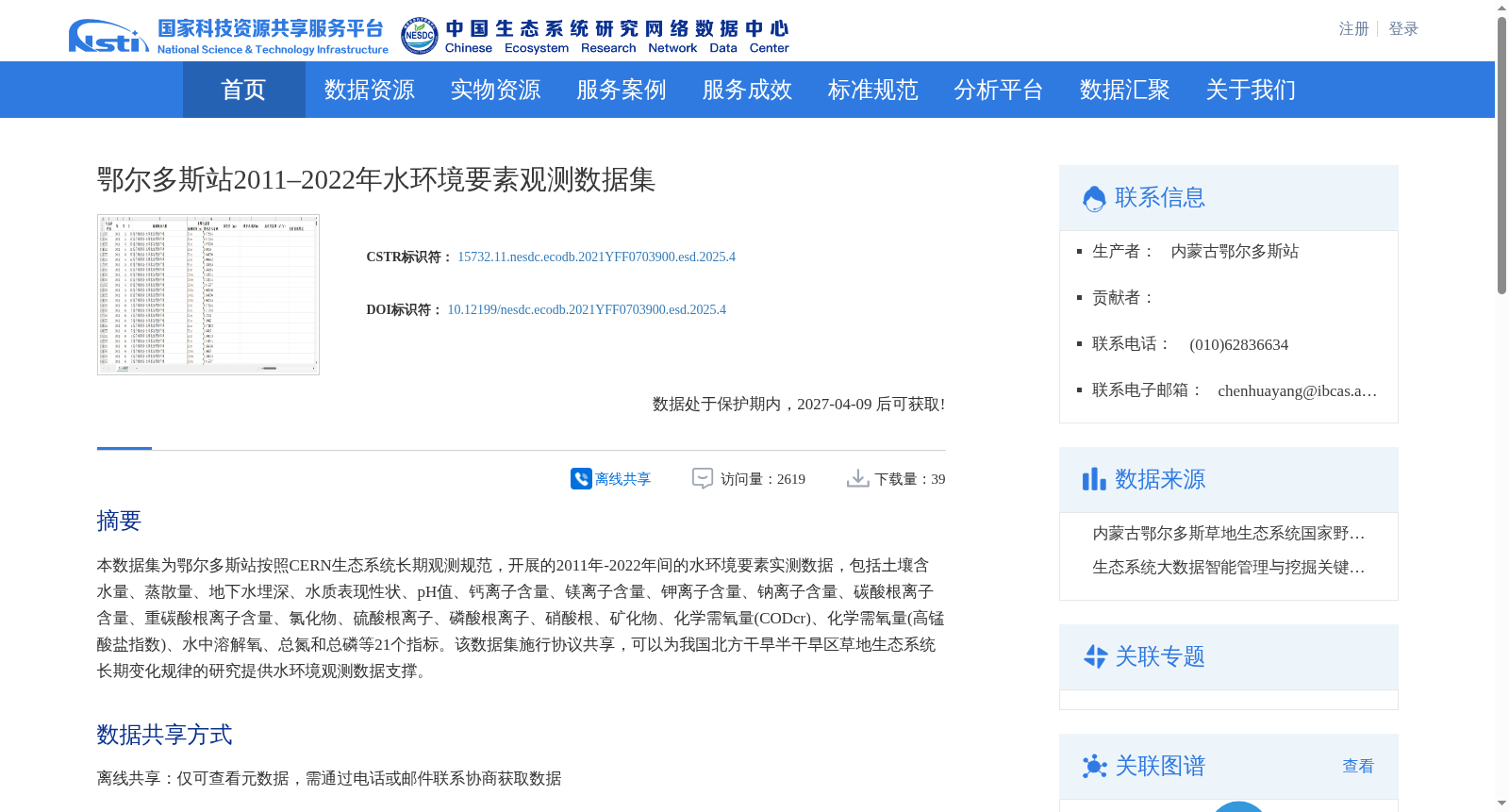Image resolution: width=1509 pixels, height=812 pixels.
Task: Click the producer name 内蒙古鄂尔多斯站
Action: (x=1235, y=251)
